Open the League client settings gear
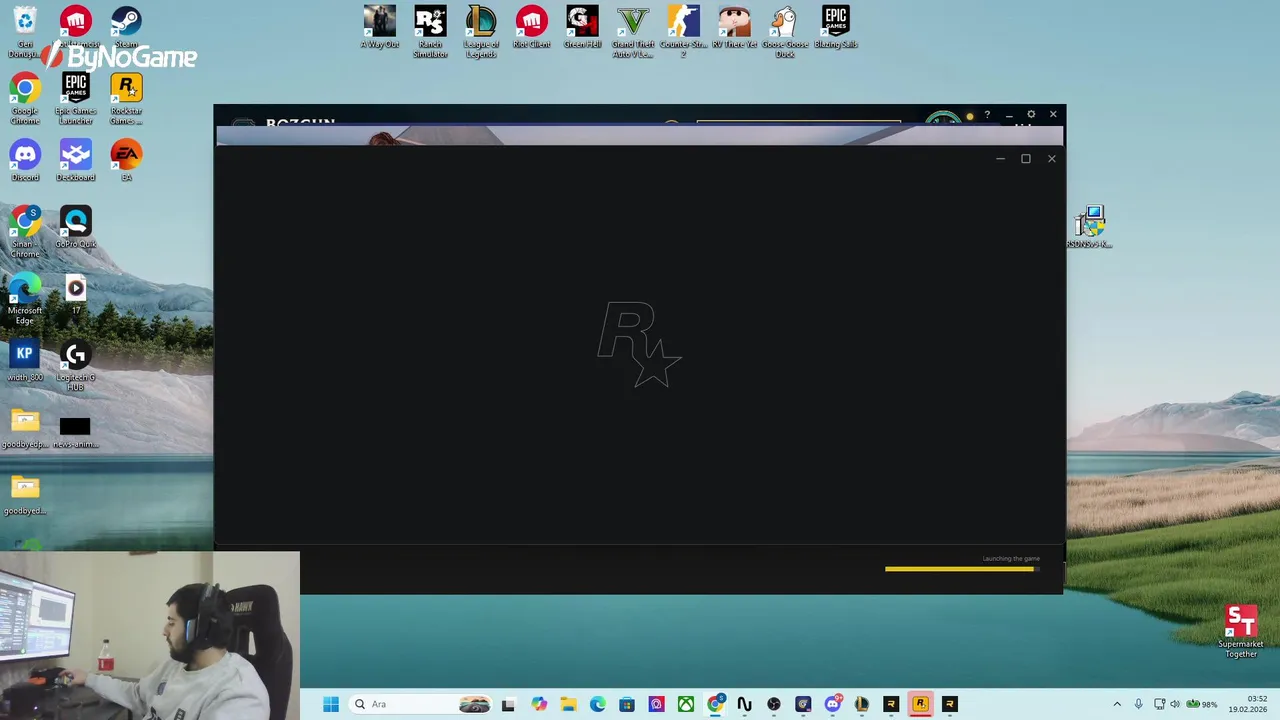The image size is (1280, 720). pos(1031,115)
